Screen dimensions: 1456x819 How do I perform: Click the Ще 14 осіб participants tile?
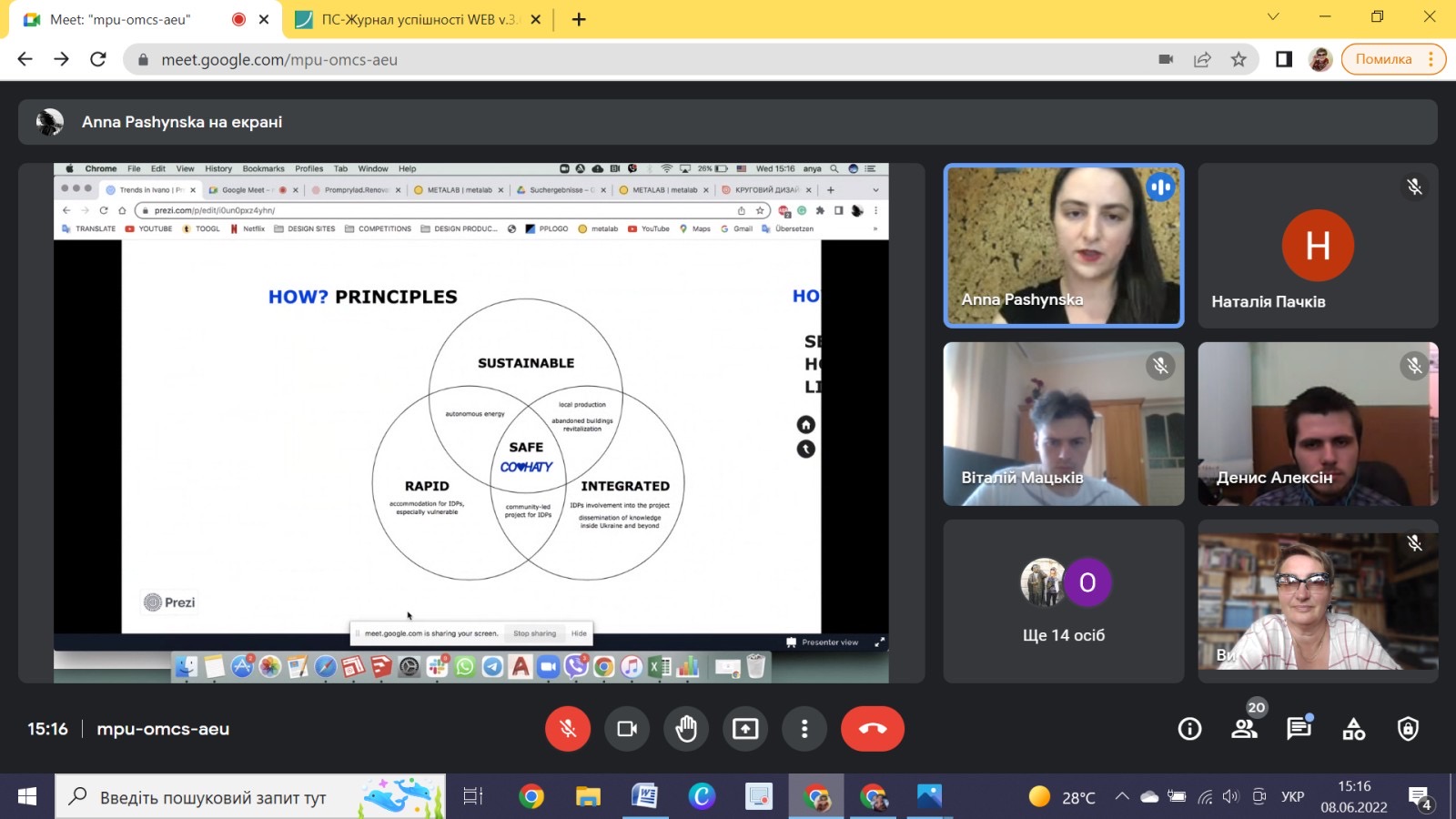coord(1063,601)
